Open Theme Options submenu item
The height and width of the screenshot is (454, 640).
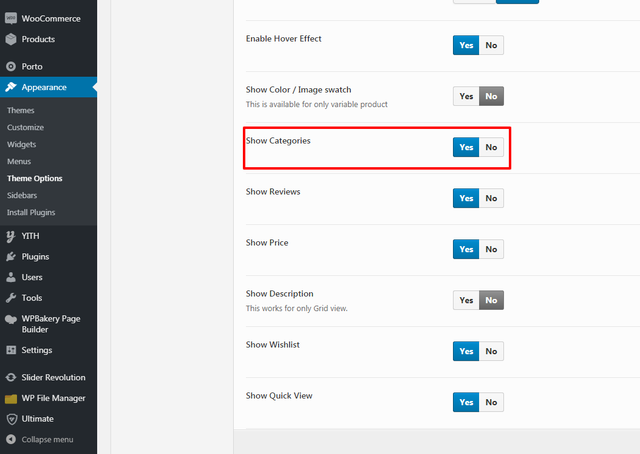pos(35,178)
